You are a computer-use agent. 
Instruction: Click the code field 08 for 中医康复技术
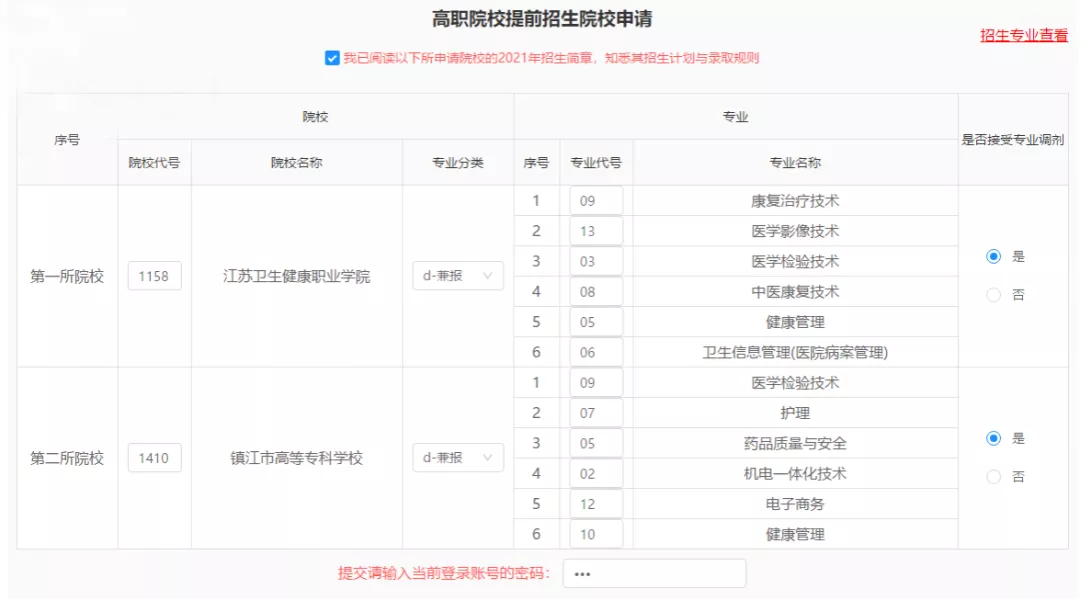pos(596,291)
